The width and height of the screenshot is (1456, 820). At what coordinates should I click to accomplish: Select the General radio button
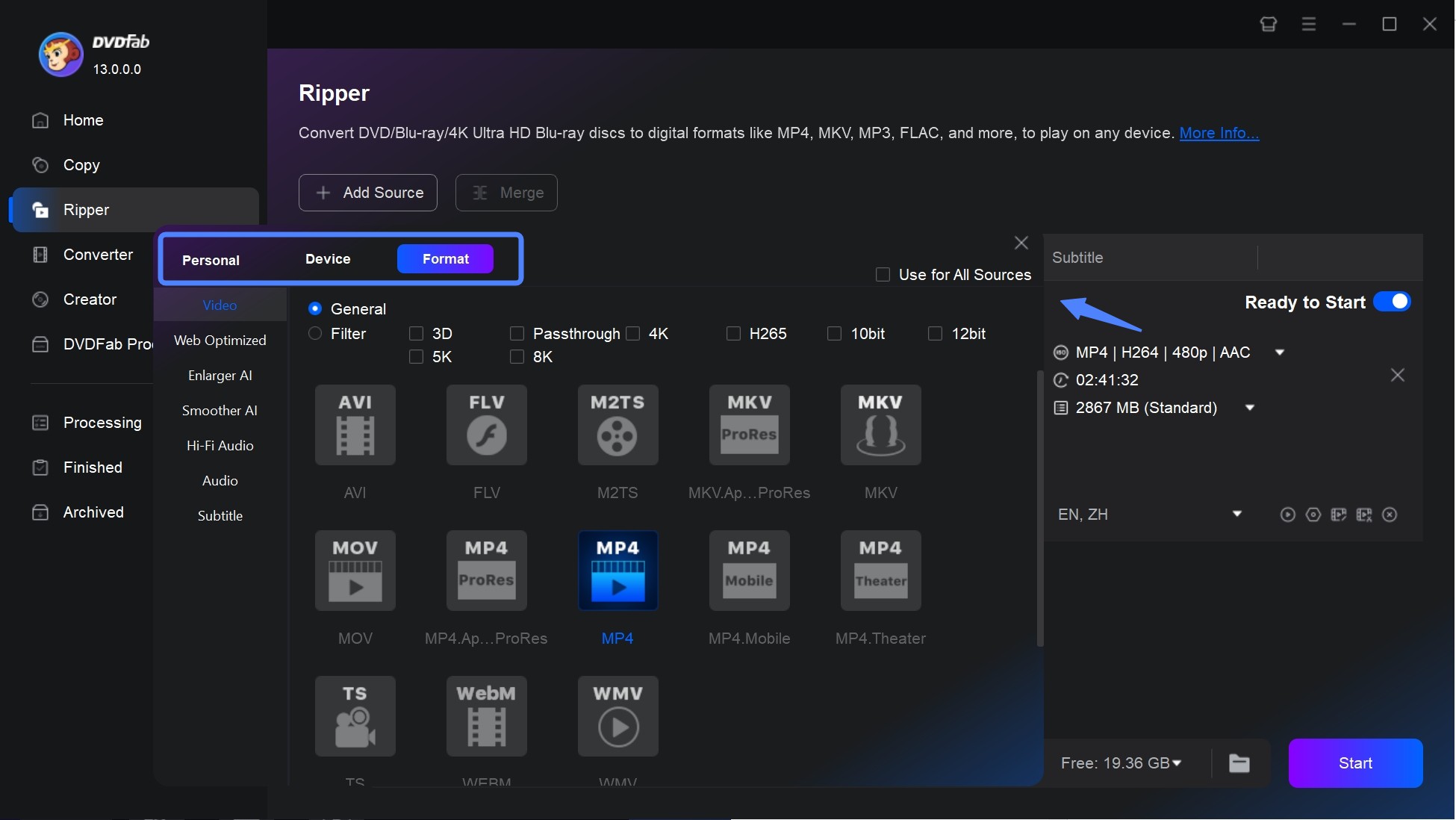pos(314,308)
